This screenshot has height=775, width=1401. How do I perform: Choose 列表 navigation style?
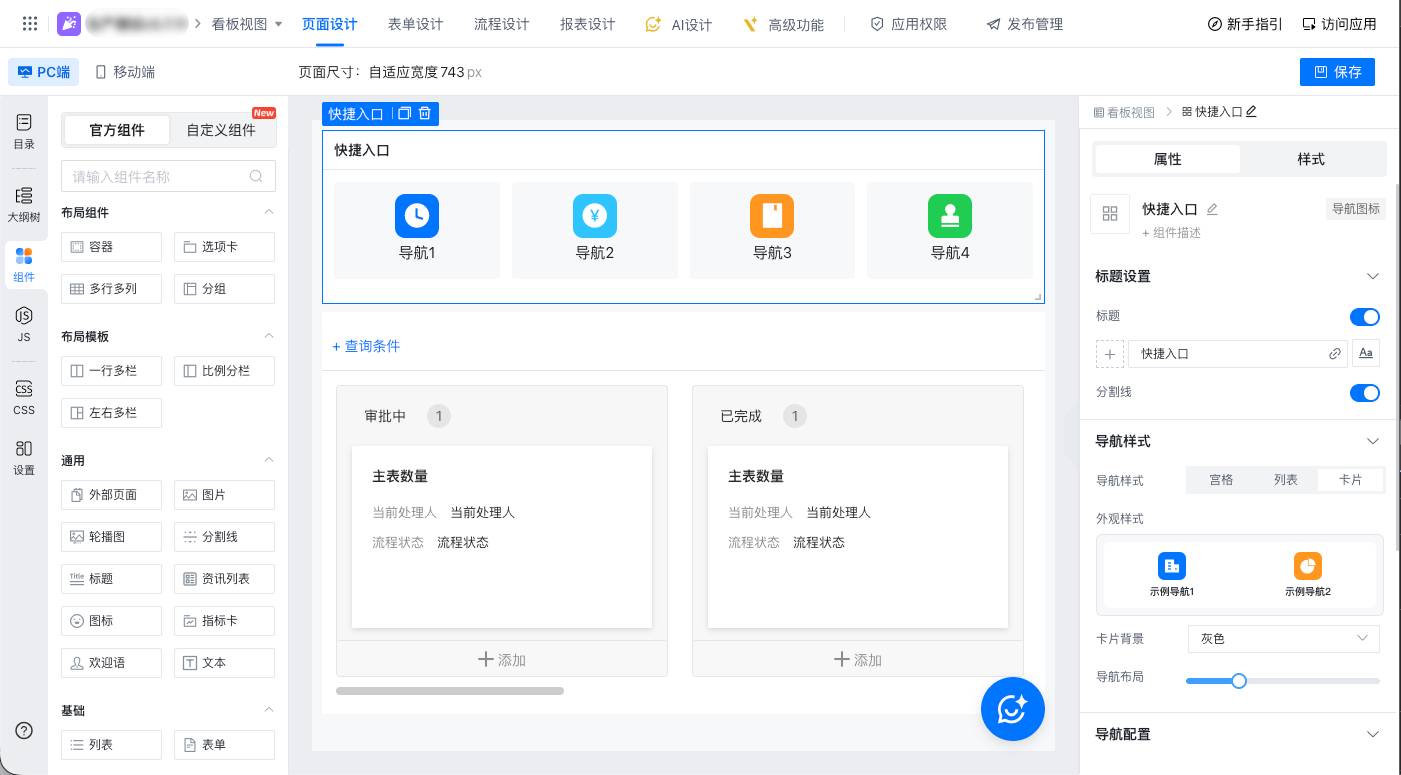[1286, 480]
